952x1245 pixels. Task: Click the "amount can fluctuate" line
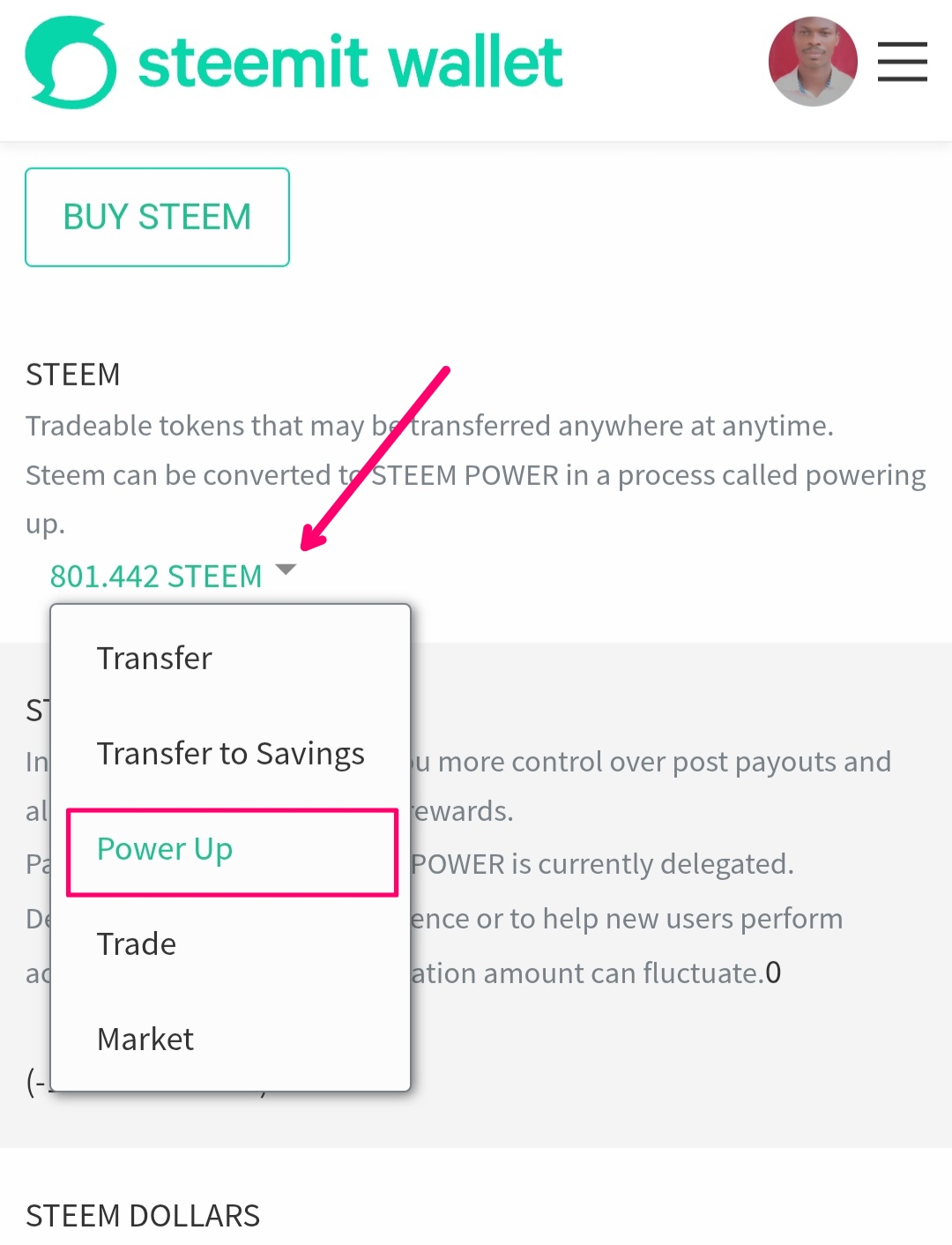(595, 973)
